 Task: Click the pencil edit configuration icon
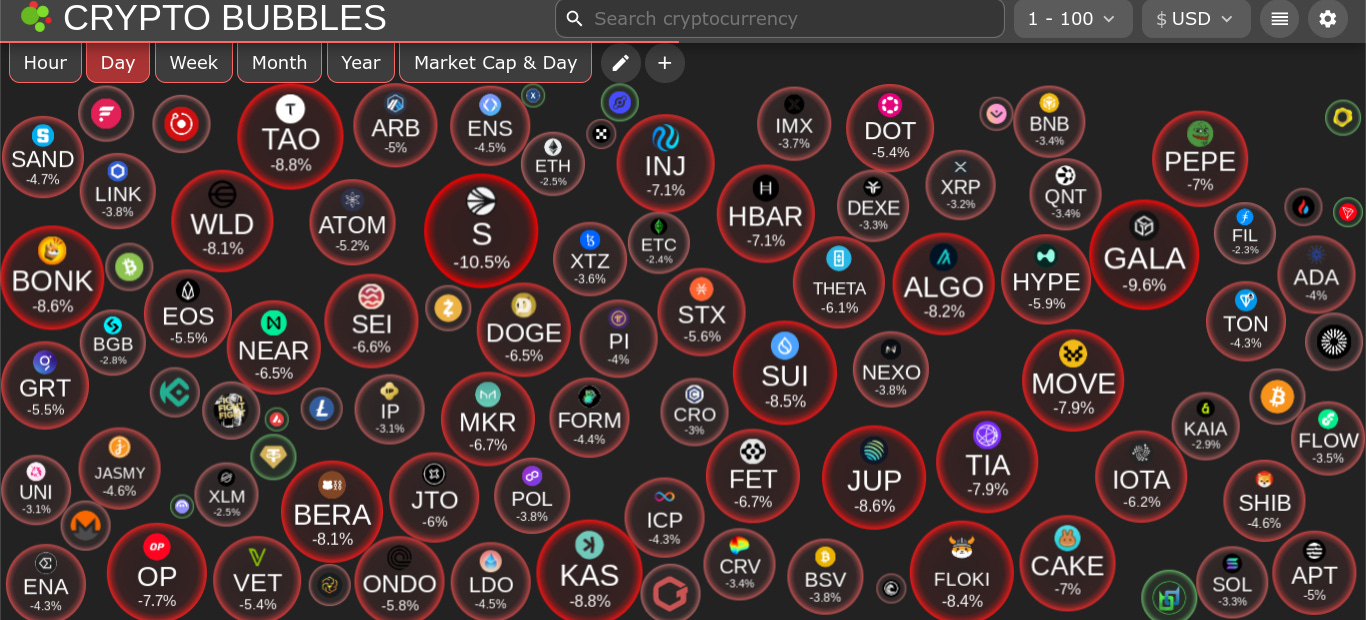[620, 63]
